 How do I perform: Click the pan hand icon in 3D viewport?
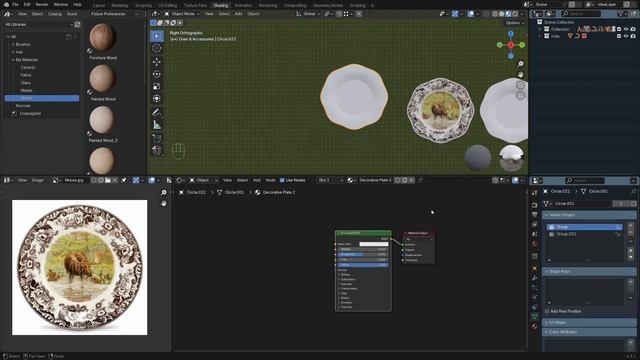[520, 74]
